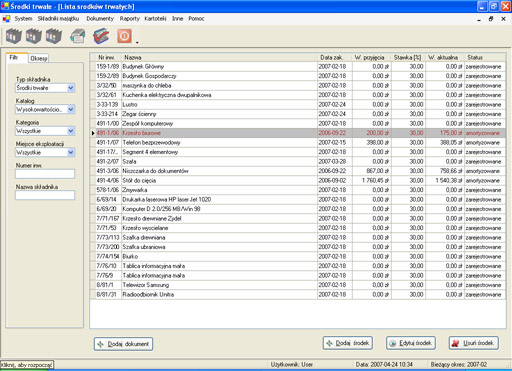The width and height of the screenshot is (512, 371).
Task: Sort by the W. aktualna column header
Action: pyautogui.click(x=445, y=57)
